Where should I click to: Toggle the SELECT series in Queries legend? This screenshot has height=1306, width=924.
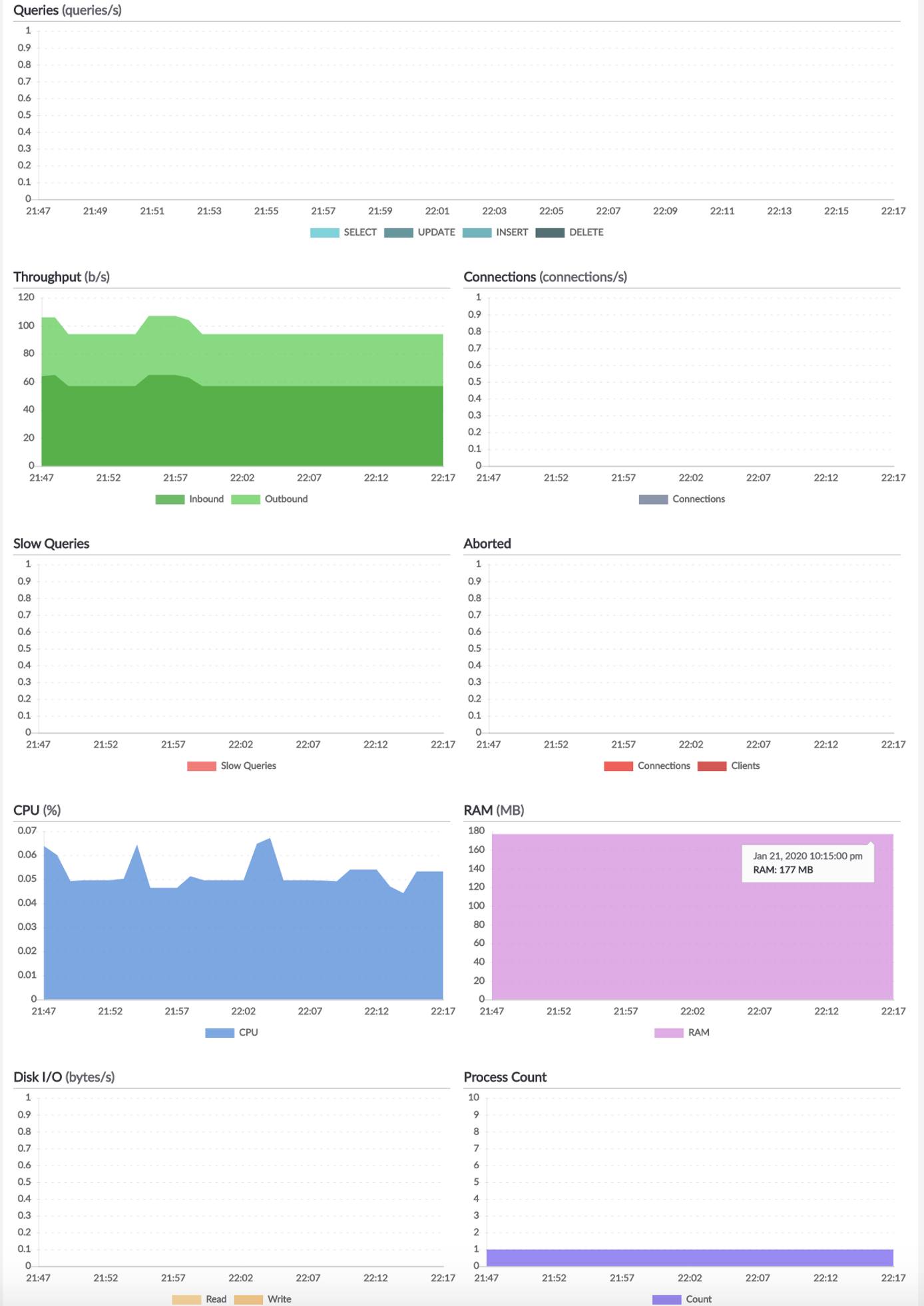tap(344, 232)
